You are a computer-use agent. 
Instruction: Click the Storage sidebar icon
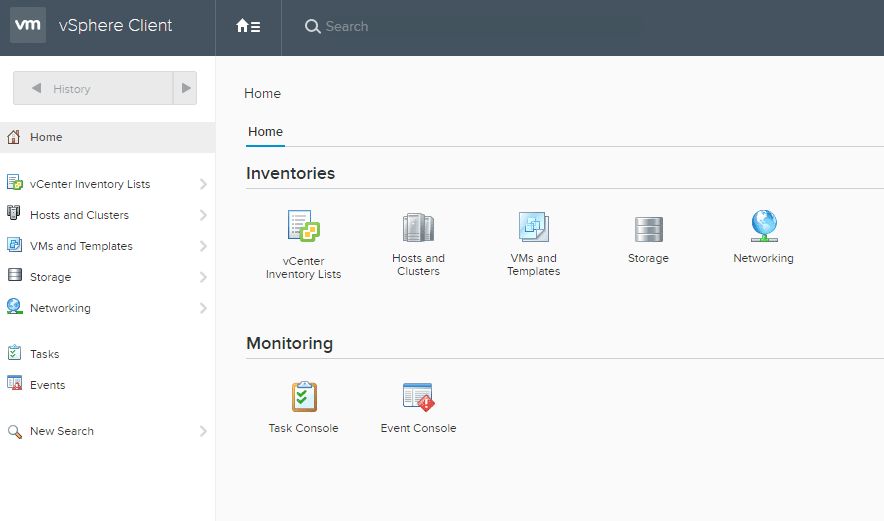point(14,275)
